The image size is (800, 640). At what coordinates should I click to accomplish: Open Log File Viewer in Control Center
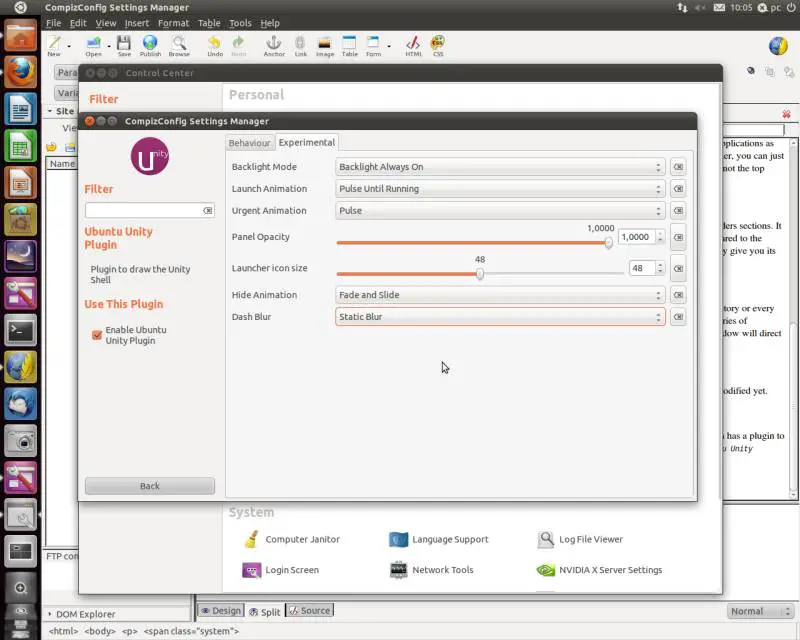pos(580,539)
